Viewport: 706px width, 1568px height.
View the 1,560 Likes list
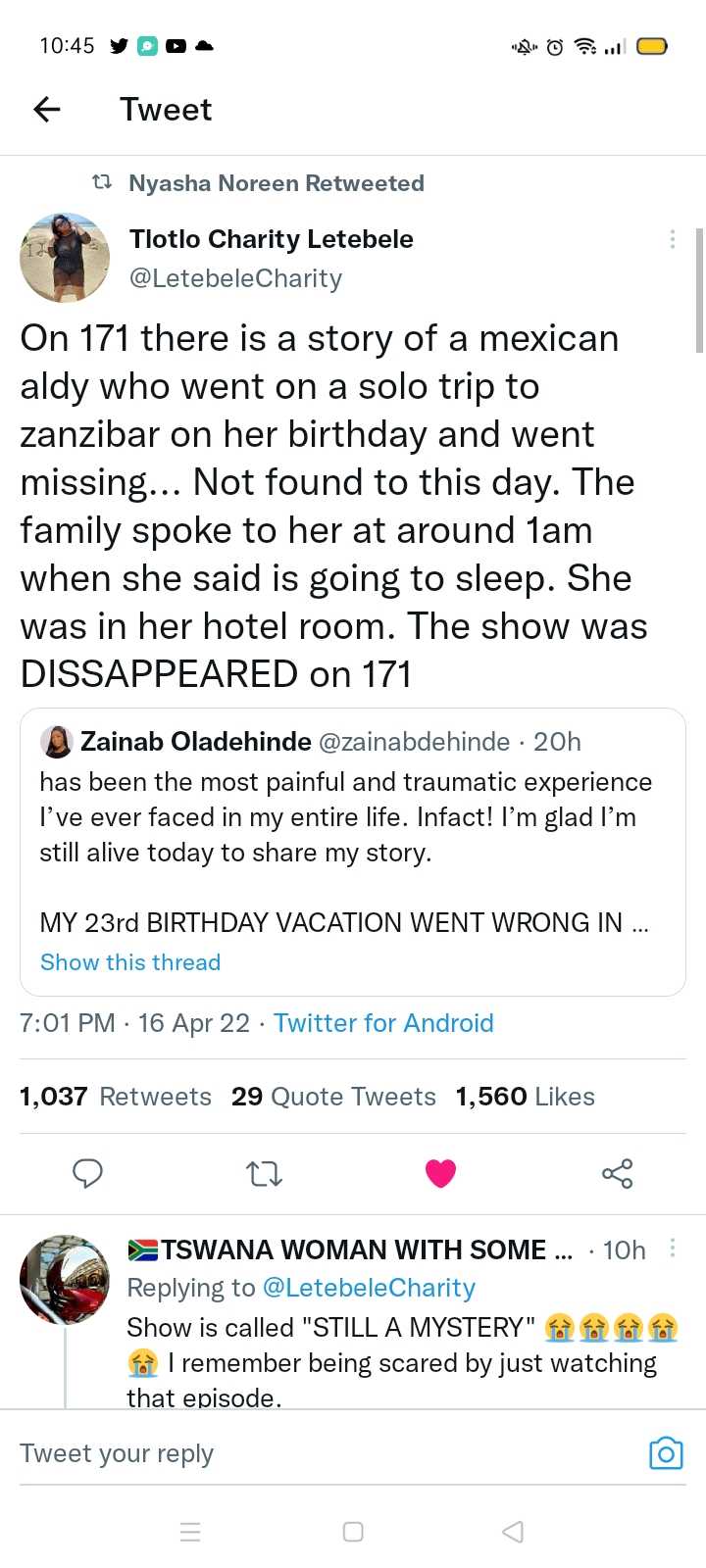coord(526,1097)
